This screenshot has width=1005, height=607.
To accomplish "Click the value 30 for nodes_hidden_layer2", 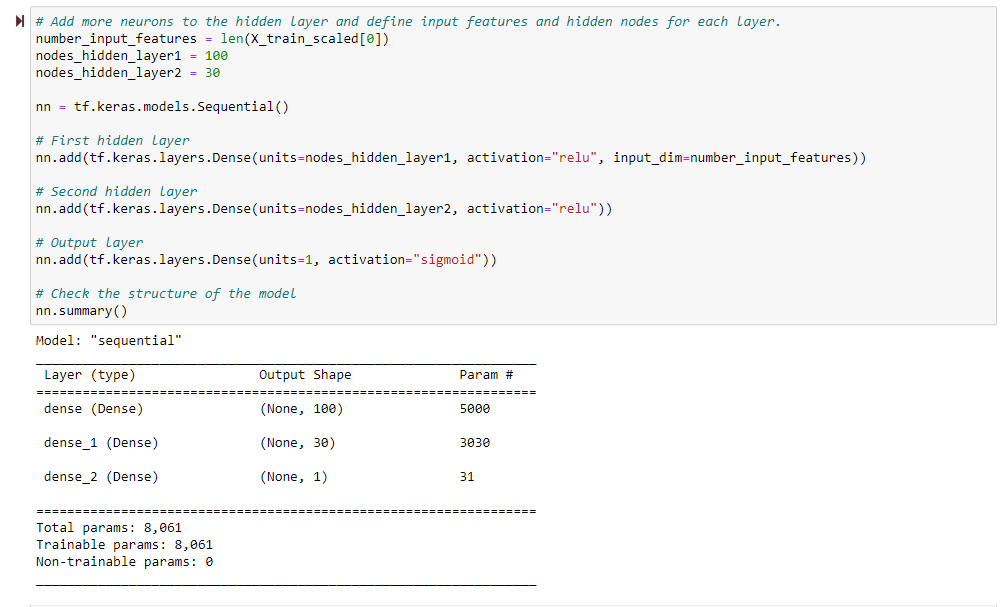I will click(212, 73).
